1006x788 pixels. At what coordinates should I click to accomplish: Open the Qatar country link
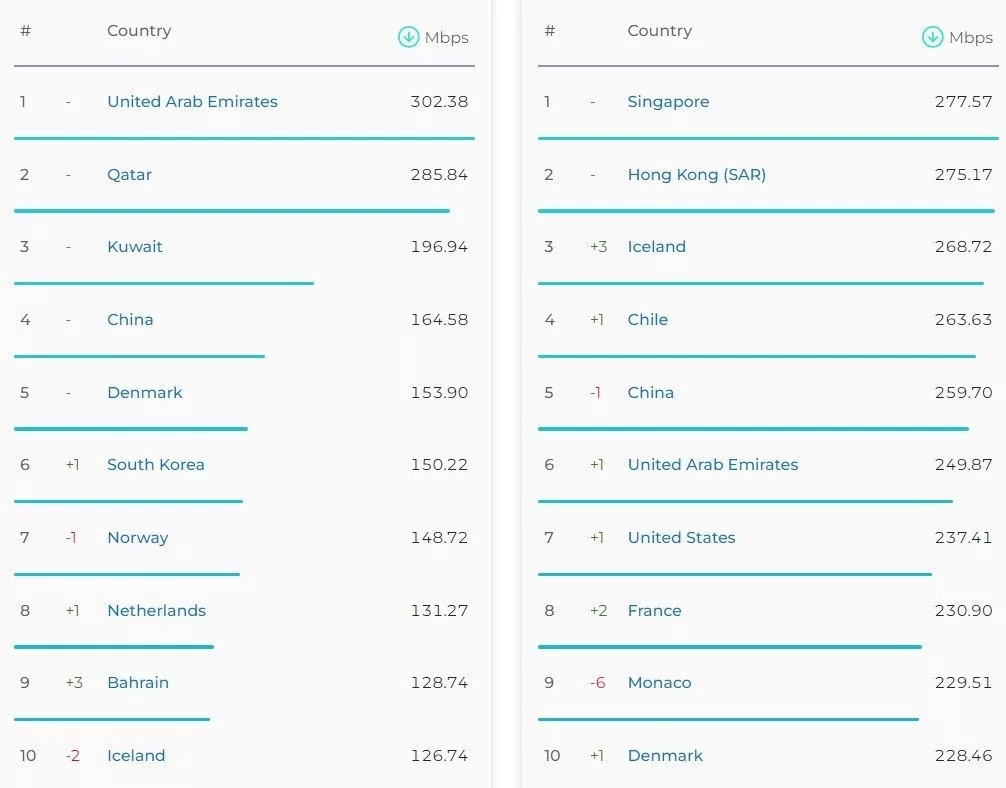coord(129,174)
